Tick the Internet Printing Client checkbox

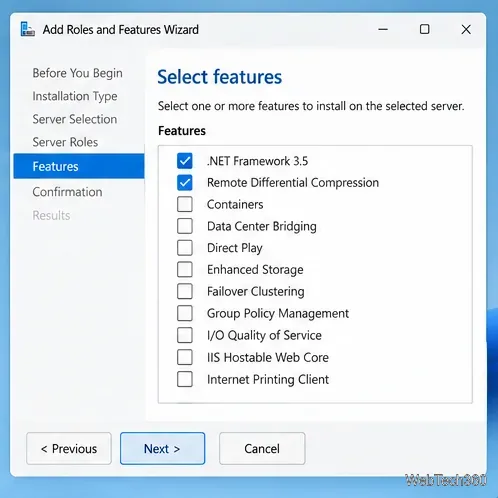(x=185, y=379)
